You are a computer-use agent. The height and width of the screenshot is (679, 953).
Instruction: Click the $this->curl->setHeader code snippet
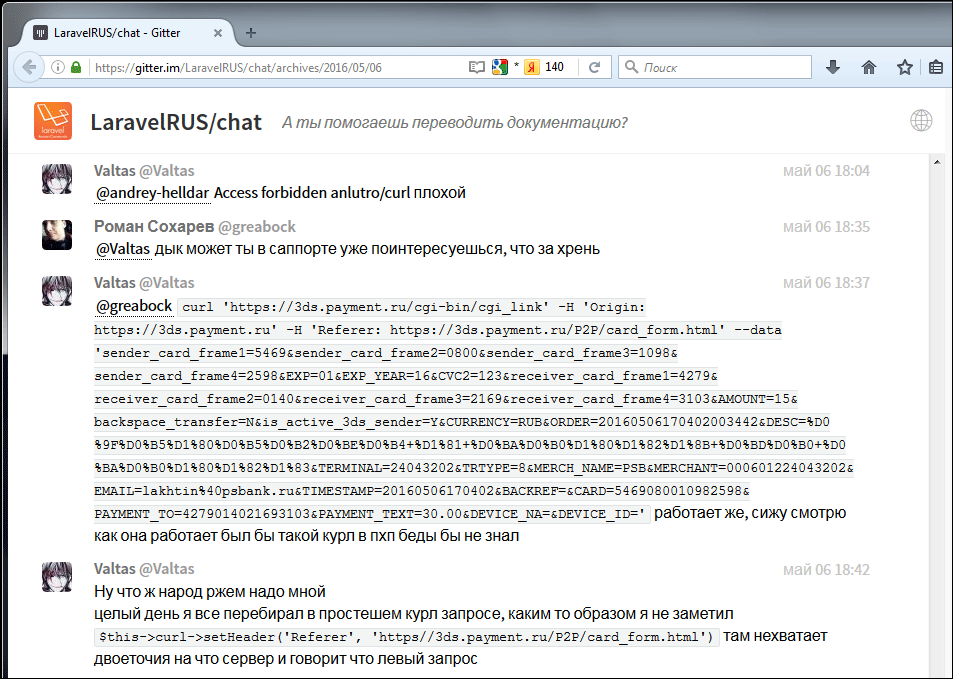pos(406,637)
